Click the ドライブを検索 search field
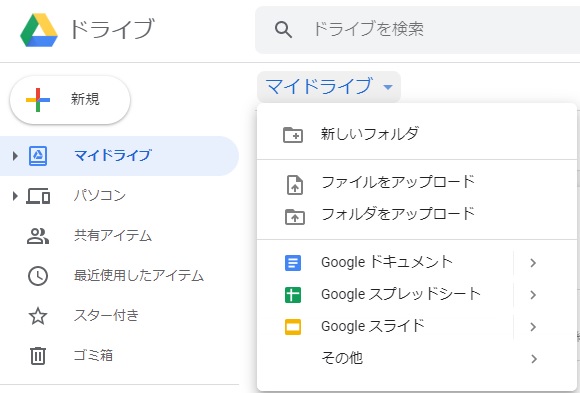 click(x=417, y=30)
